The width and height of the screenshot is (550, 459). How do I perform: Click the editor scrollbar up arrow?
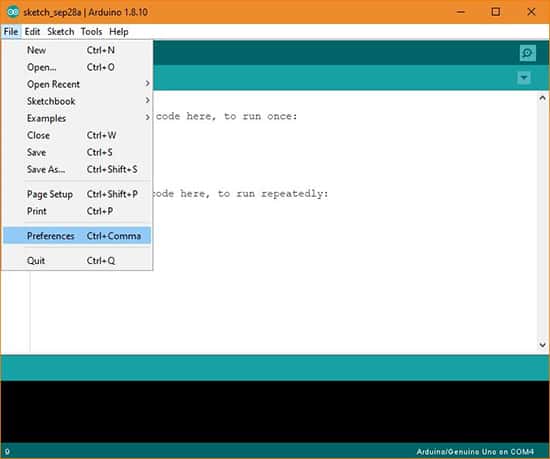[542, 98]
